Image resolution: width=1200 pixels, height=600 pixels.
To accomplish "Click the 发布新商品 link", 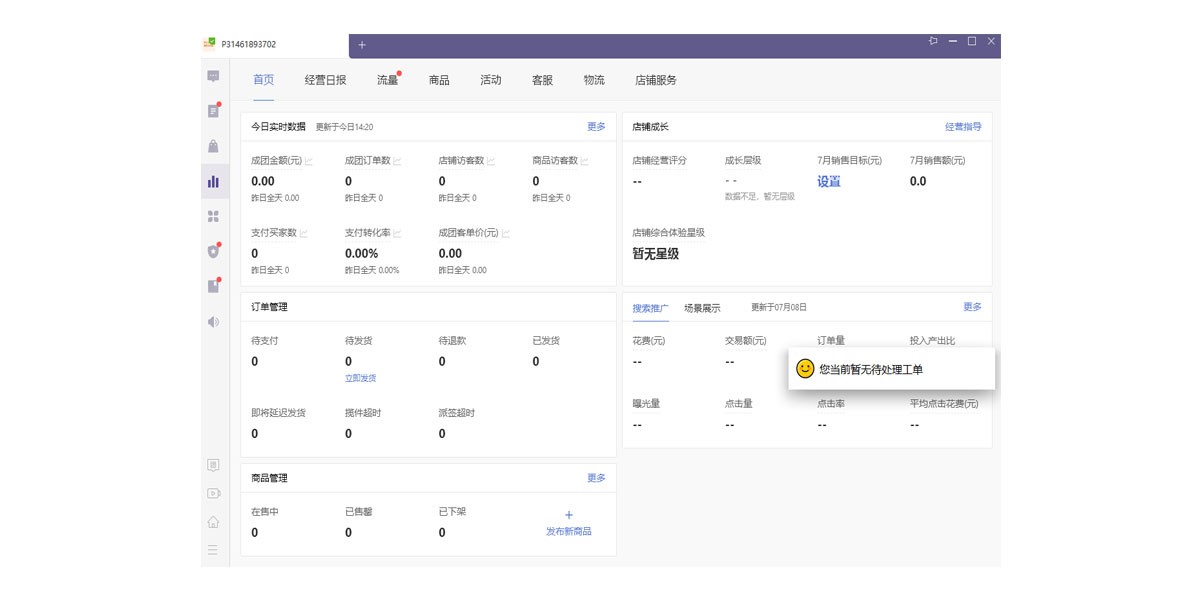I will pos(569,531).
